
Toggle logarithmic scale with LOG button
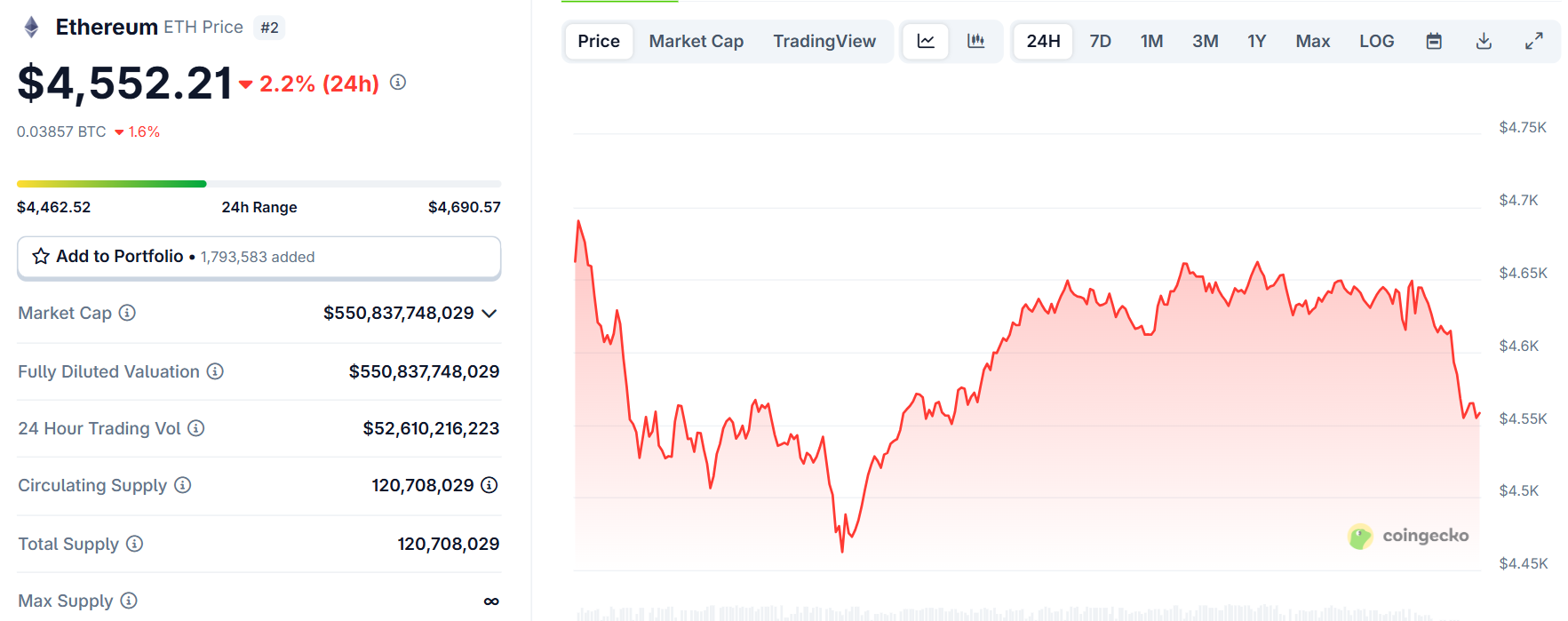click(x=1376, y=41)
